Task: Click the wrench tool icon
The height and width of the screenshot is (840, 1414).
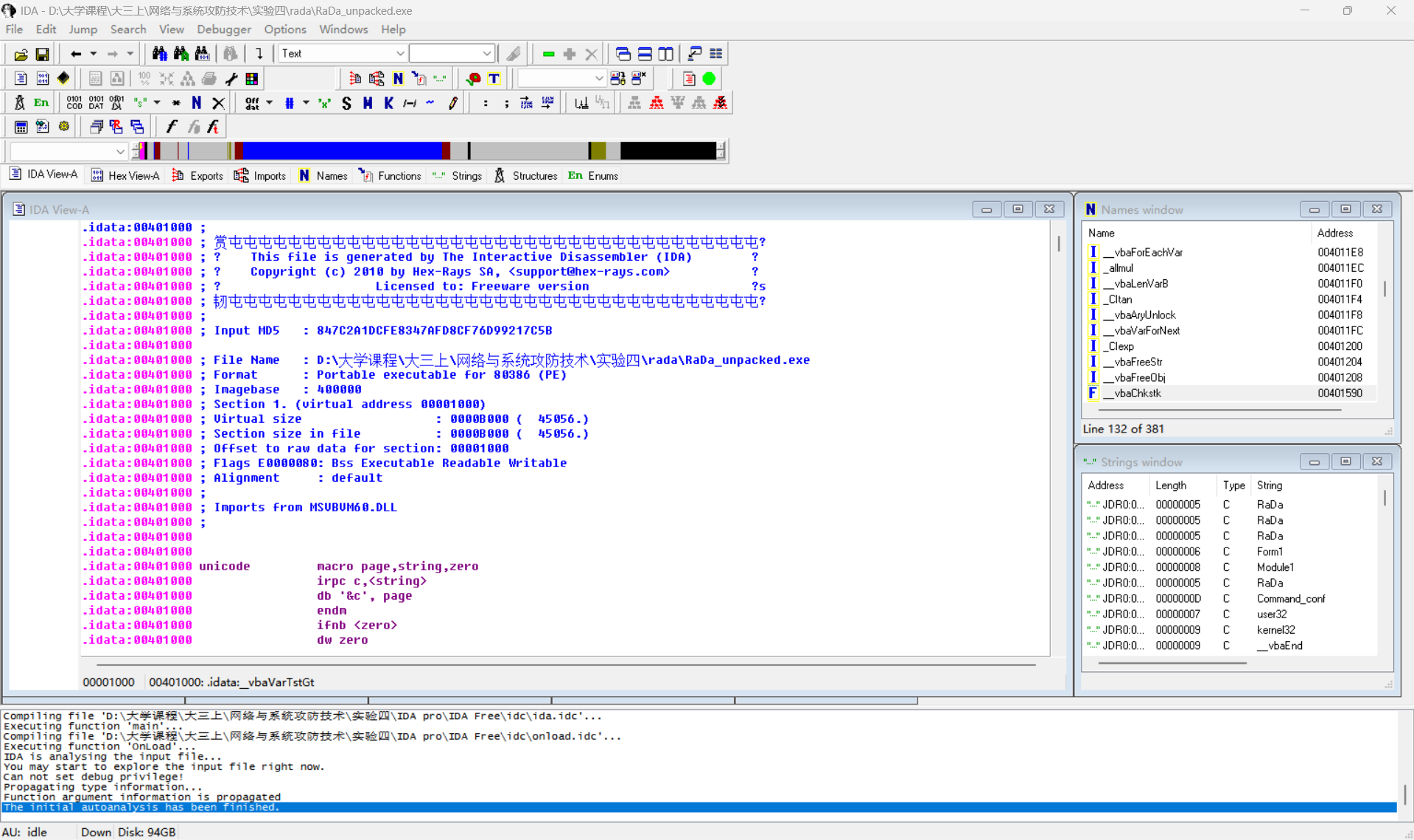Action: tap(231, 78)
